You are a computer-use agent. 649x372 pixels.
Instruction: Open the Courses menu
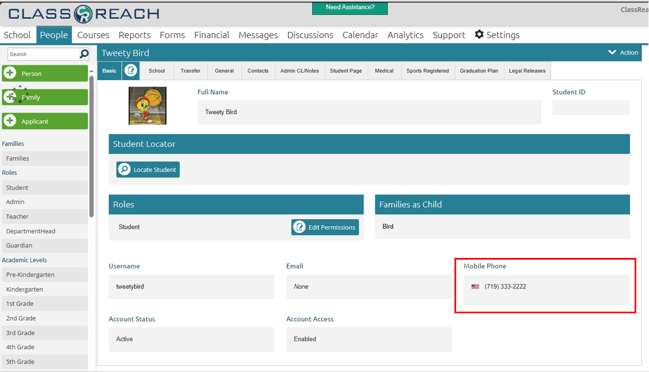93,35
